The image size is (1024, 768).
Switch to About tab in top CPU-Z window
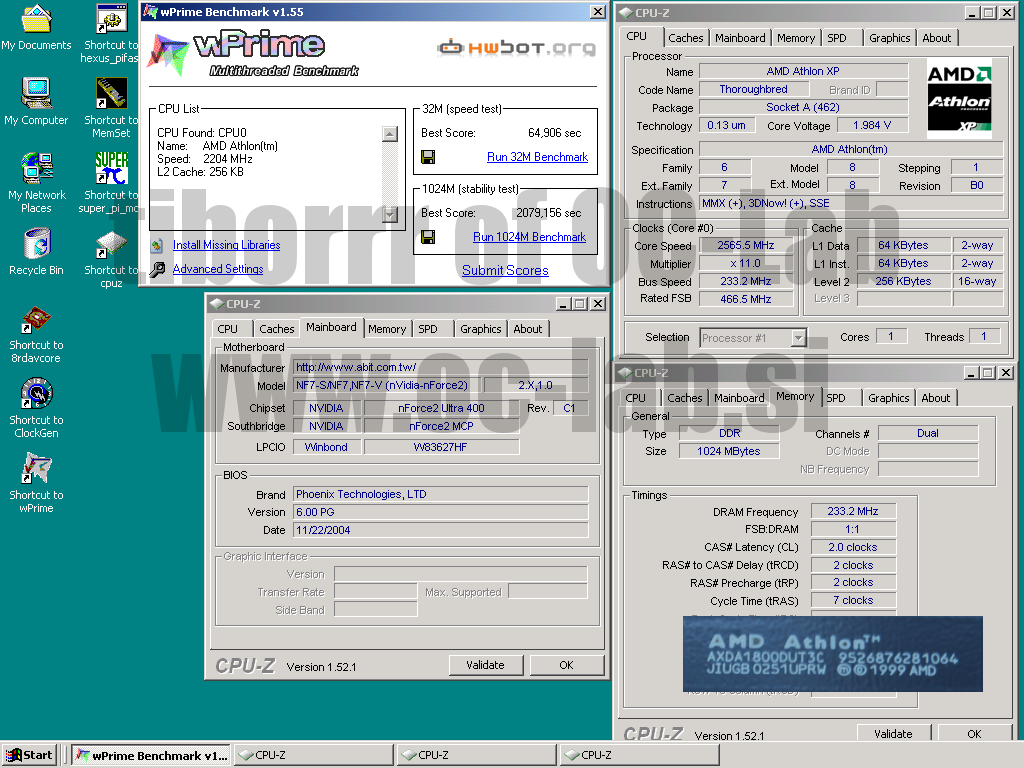936,38
